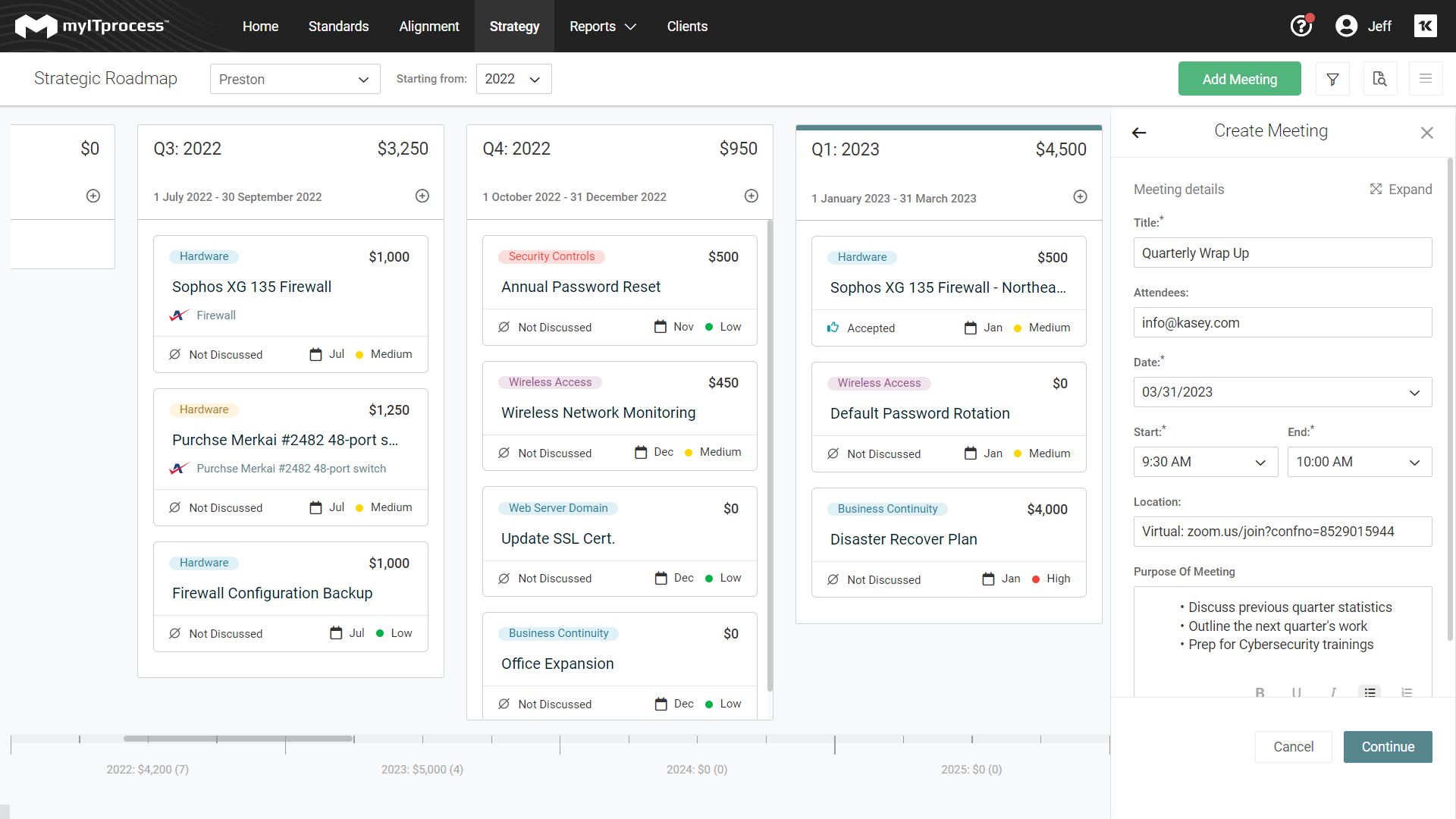The height and width of the screenshot is (819, 1456).
Task: Open the Disaster Recover Plan card
Action: tap(949, 542)
